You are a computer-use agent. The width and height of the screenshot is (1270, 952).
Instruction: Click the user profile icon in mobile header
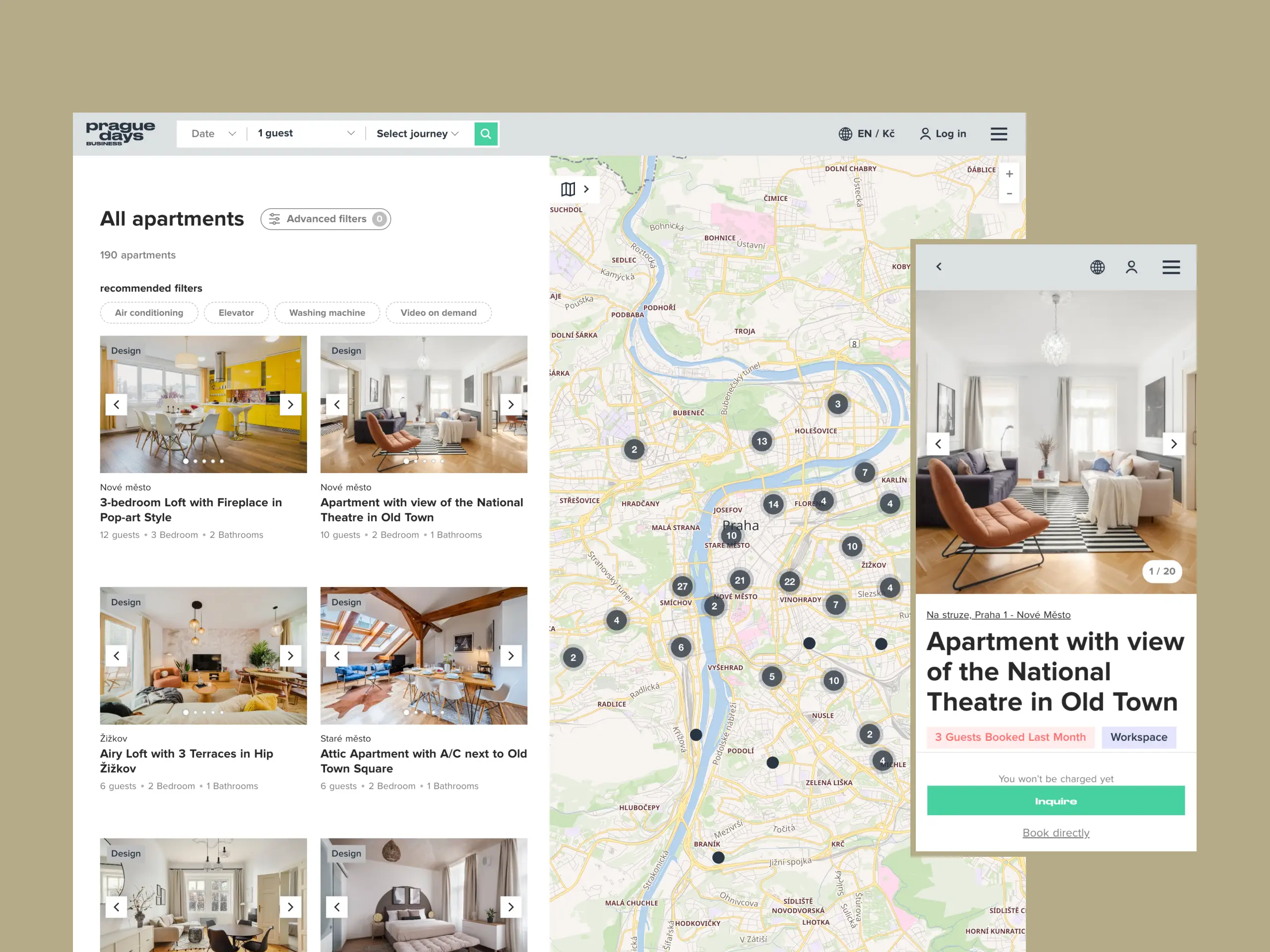tap(1131, 267)
